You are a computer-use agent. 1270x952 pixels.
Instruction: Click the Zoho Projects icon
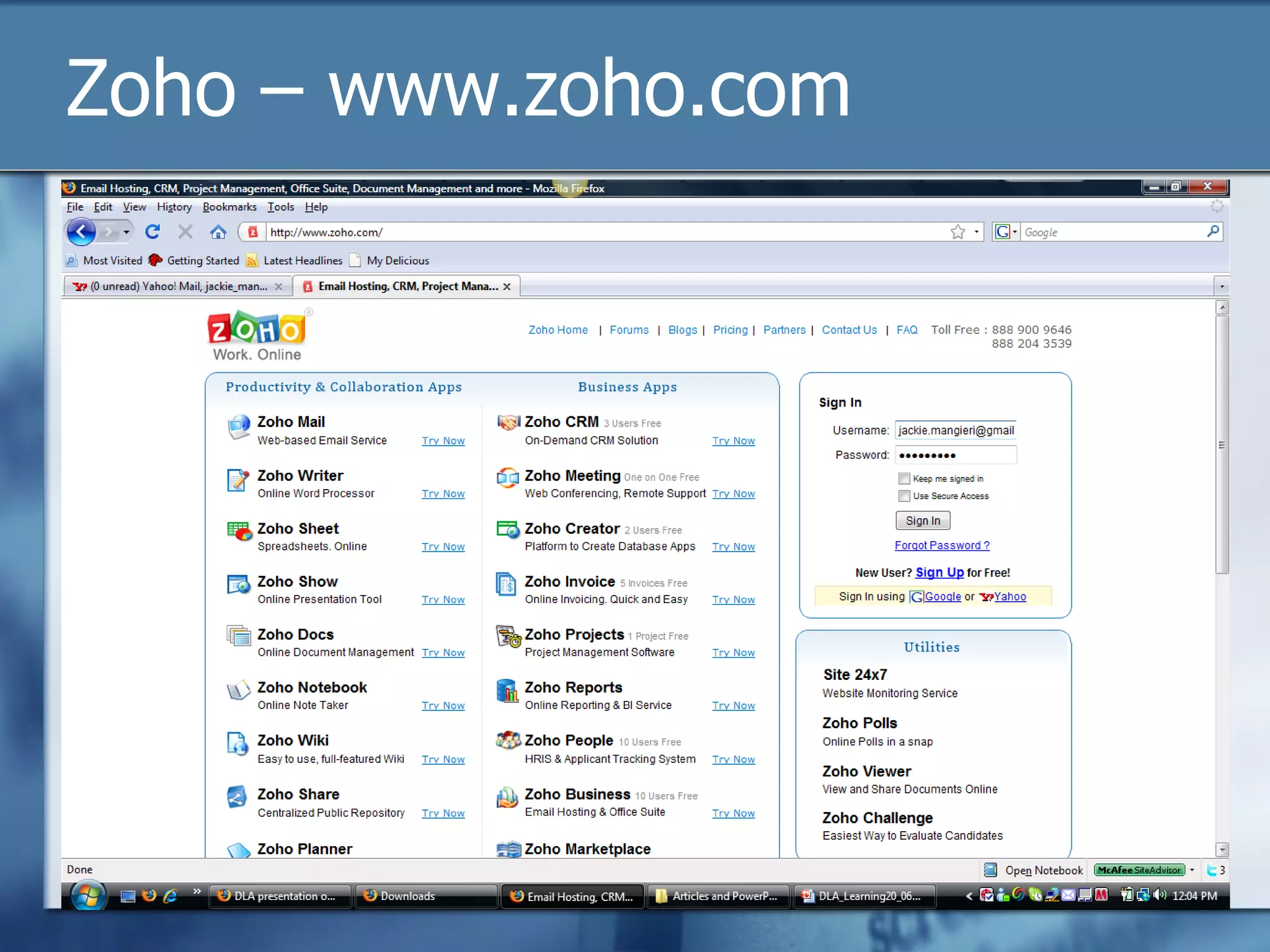pos(508,637)
